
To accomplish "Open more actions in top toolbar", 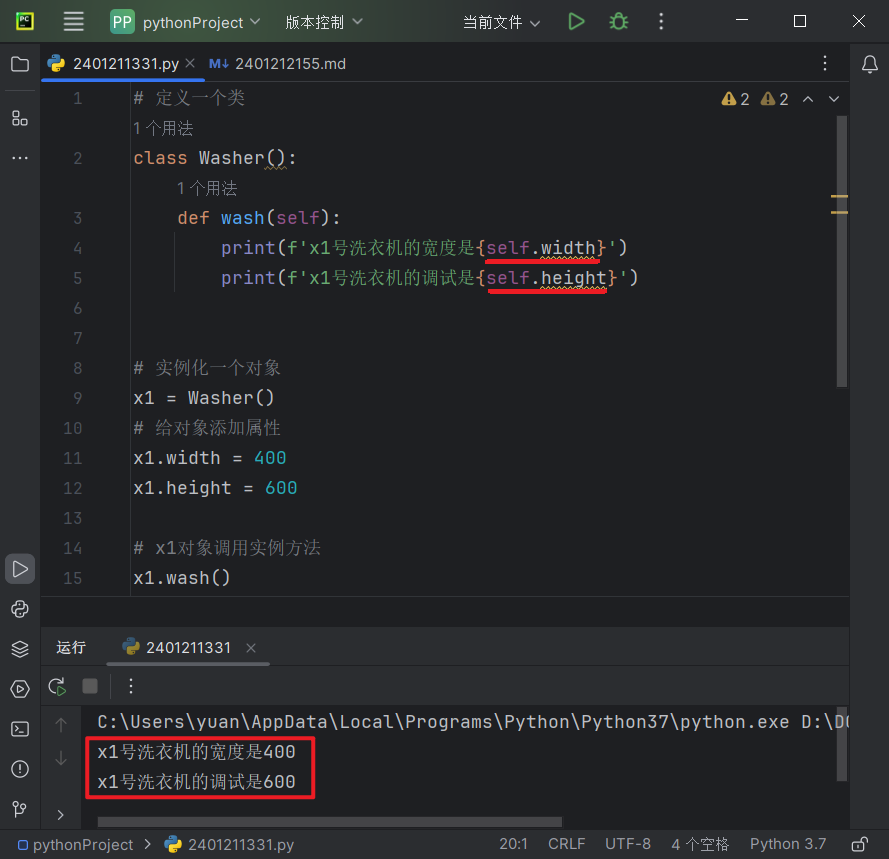I will 661,22.
